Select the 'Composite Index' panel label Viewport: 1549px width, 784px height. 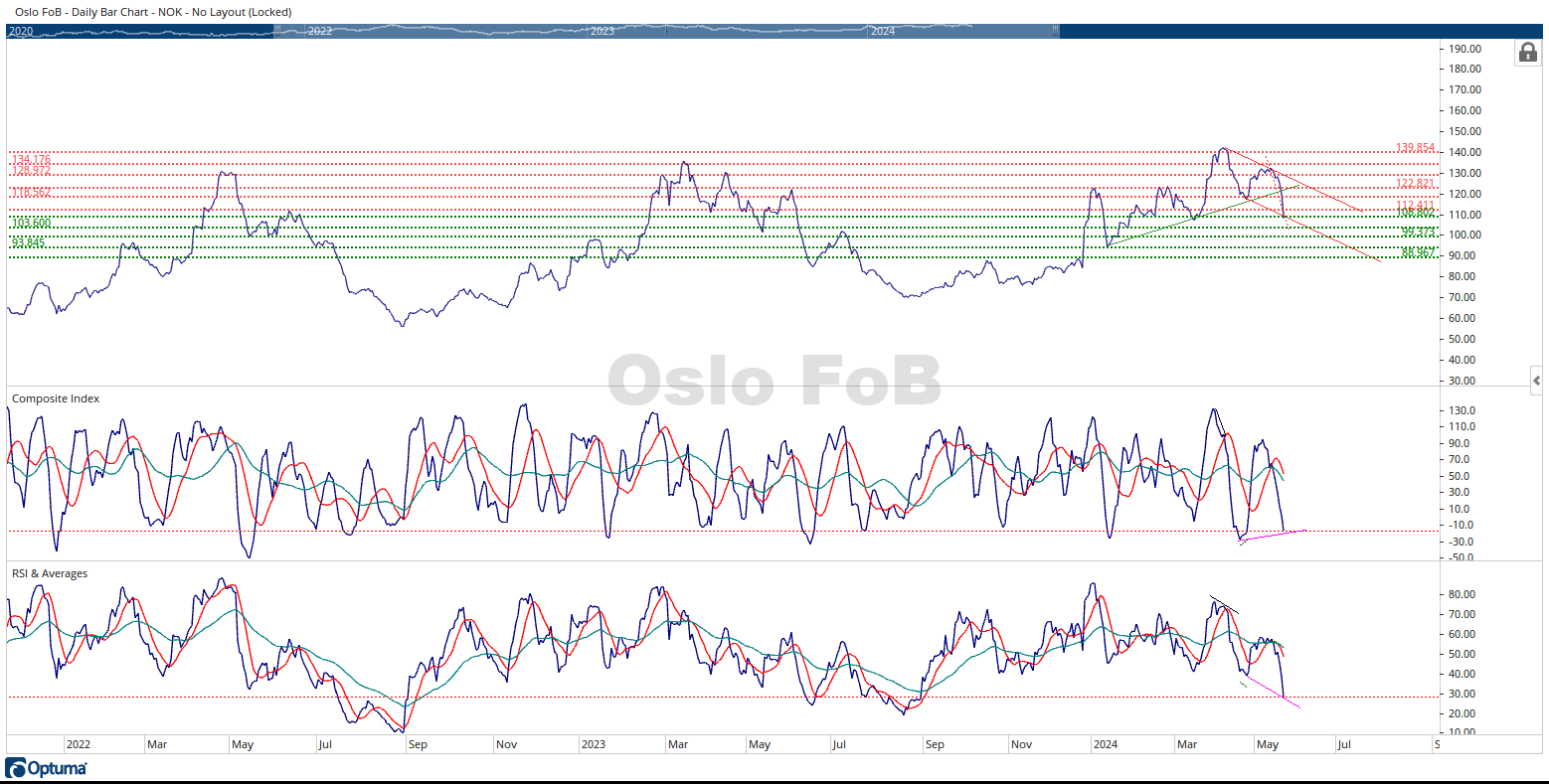(x=56, y=398)
